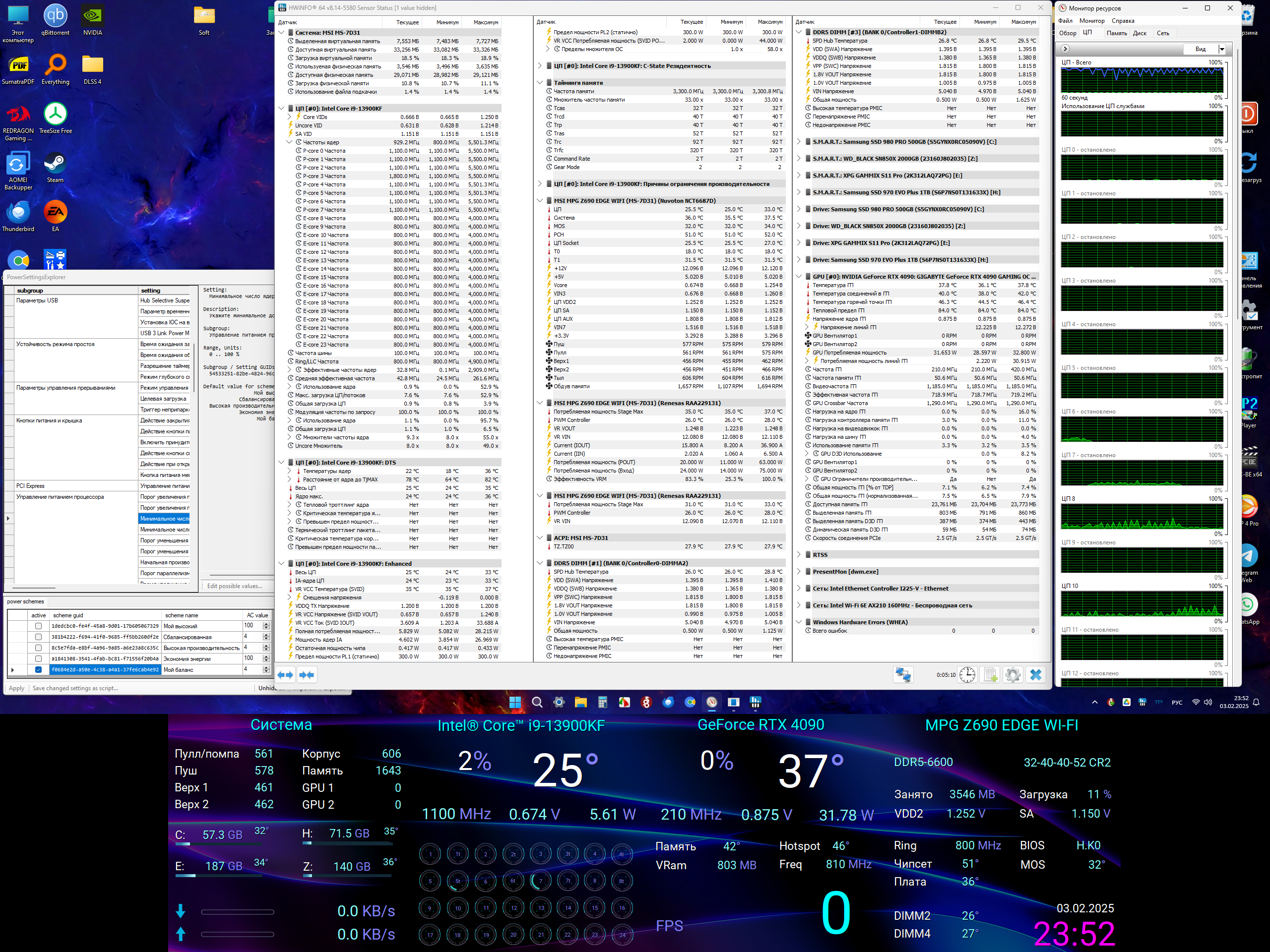Screen dimensions: 1270x952
Task: Expand S.M.A.R.T. Samsung SSD 980 PRO group
Action: coord(799,142)
